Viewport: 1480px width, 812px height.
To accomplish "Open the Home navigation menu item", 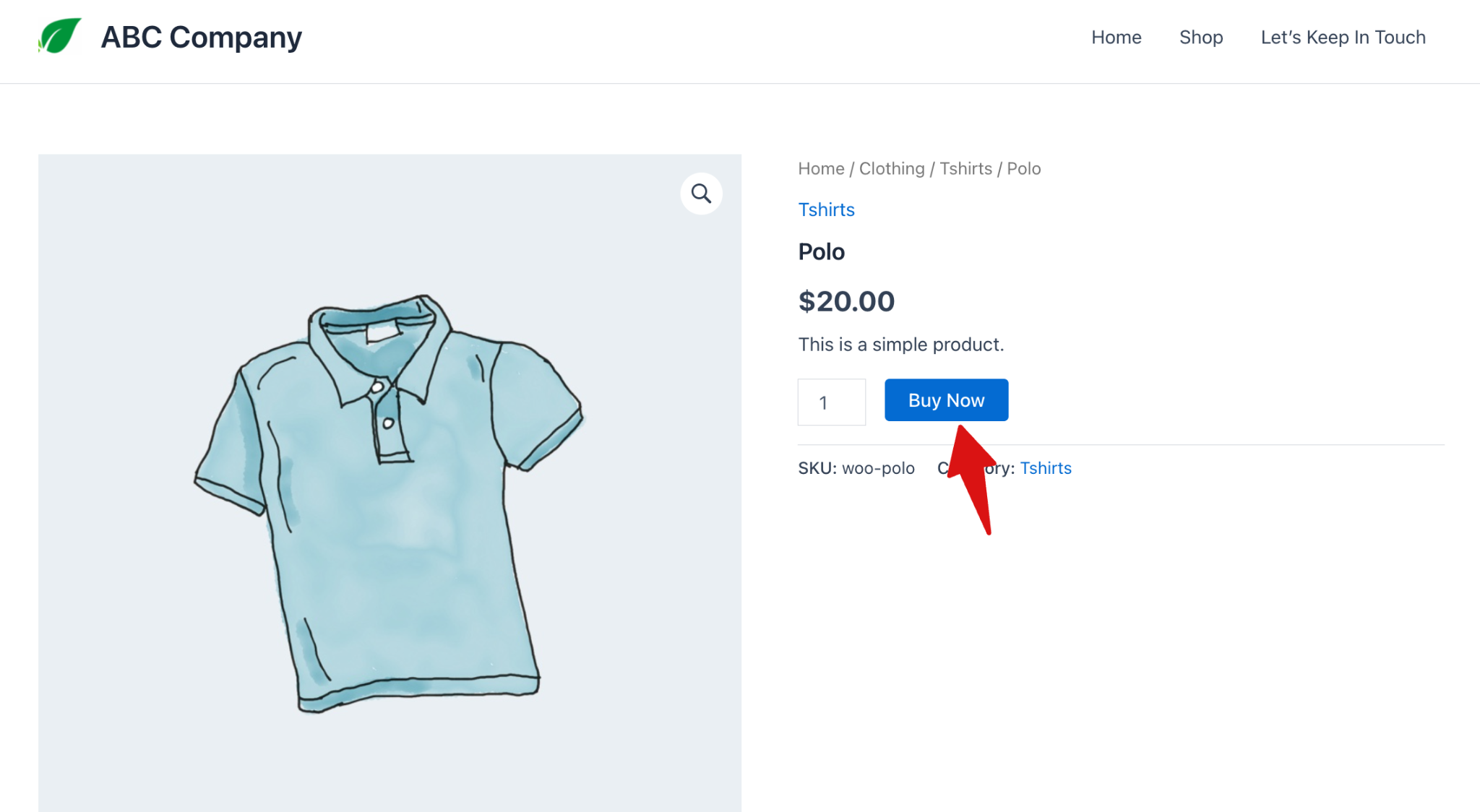I will point(1116,37).
